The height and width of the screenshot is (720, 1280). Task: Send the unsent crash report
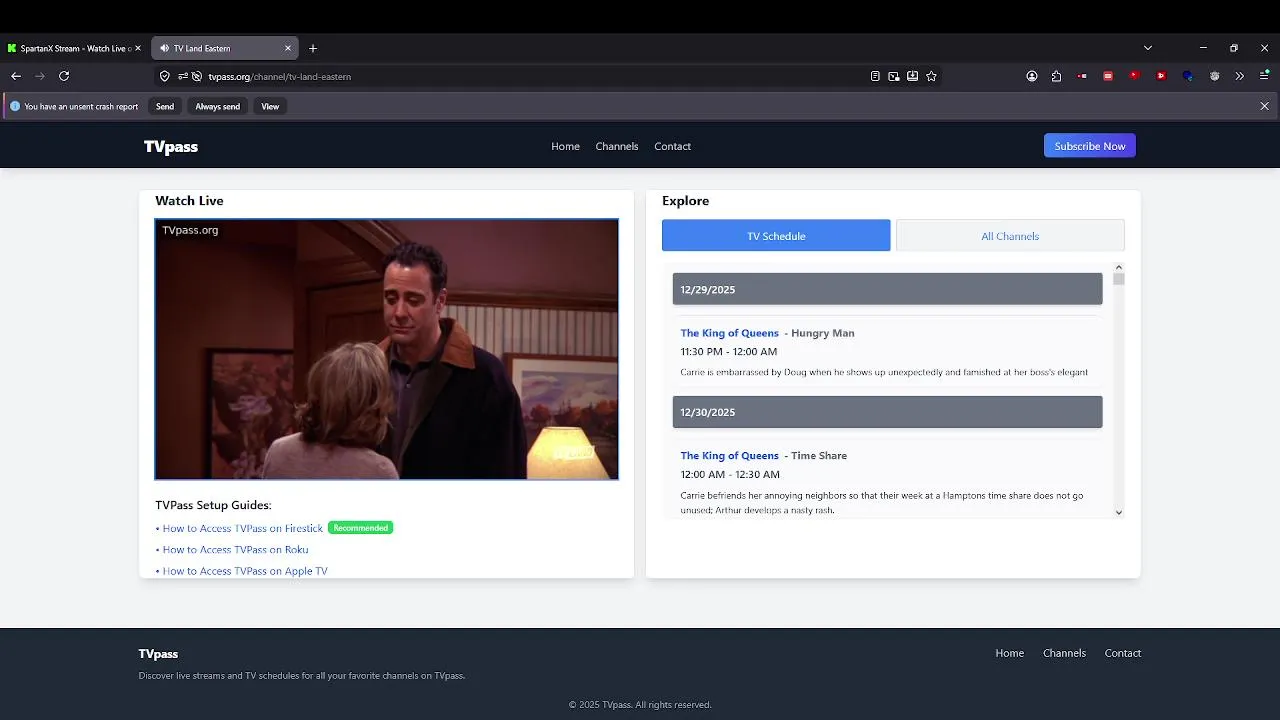[165, 106]
